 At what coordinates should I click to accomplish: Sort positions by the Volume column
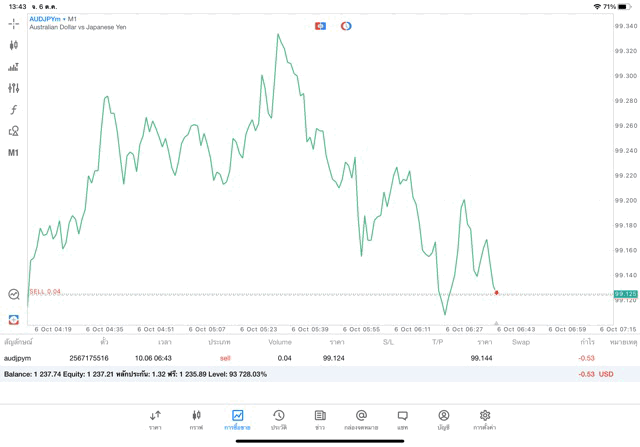coord(280,342)
